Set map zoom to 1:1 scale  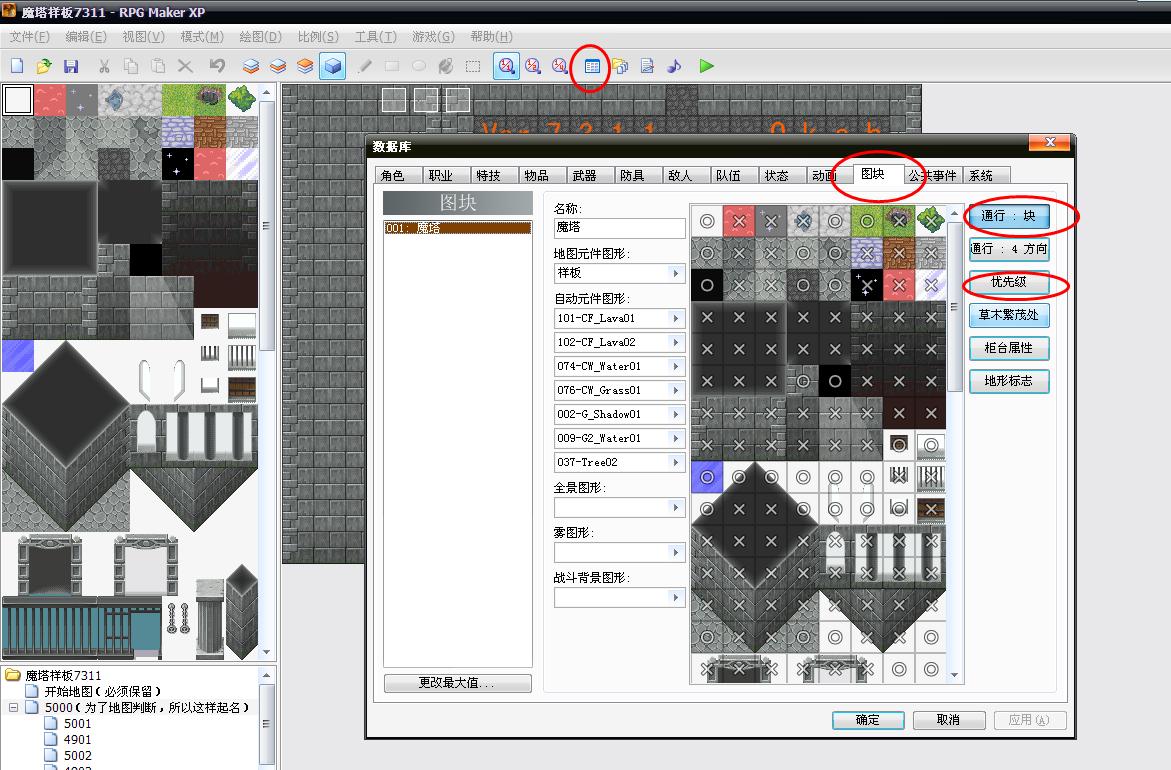506,66
